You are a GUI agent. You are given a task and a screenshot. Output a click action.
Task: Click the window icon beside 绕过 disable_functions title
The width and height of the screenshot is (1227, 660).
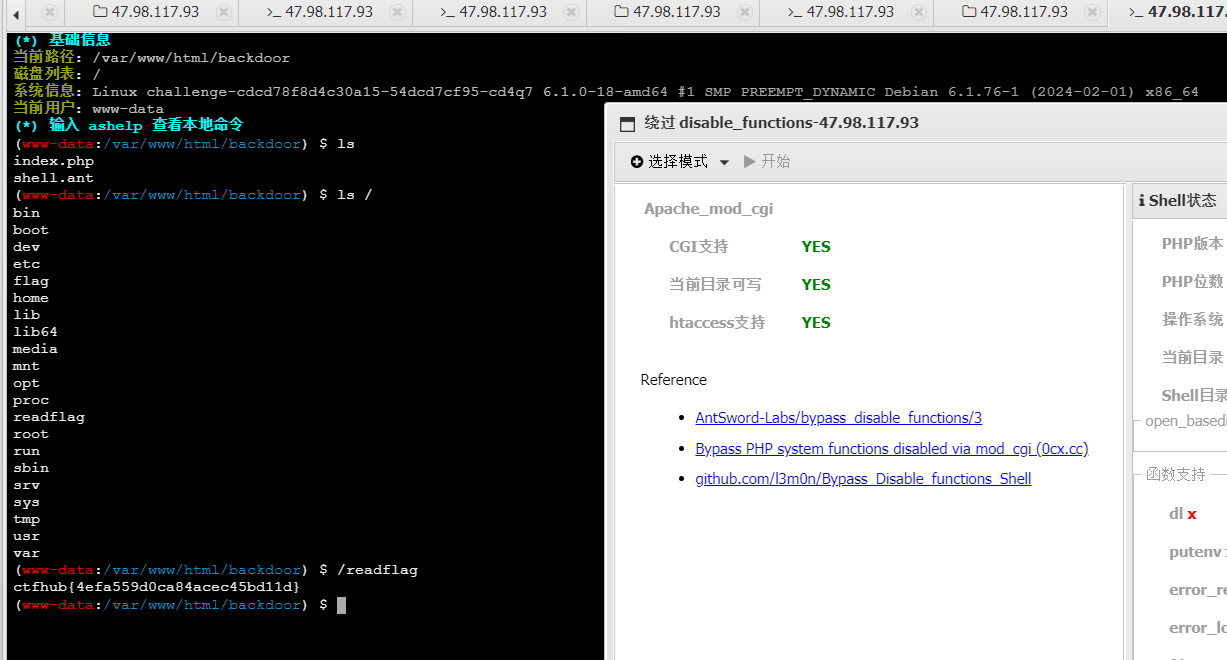[x=628, y=124]
